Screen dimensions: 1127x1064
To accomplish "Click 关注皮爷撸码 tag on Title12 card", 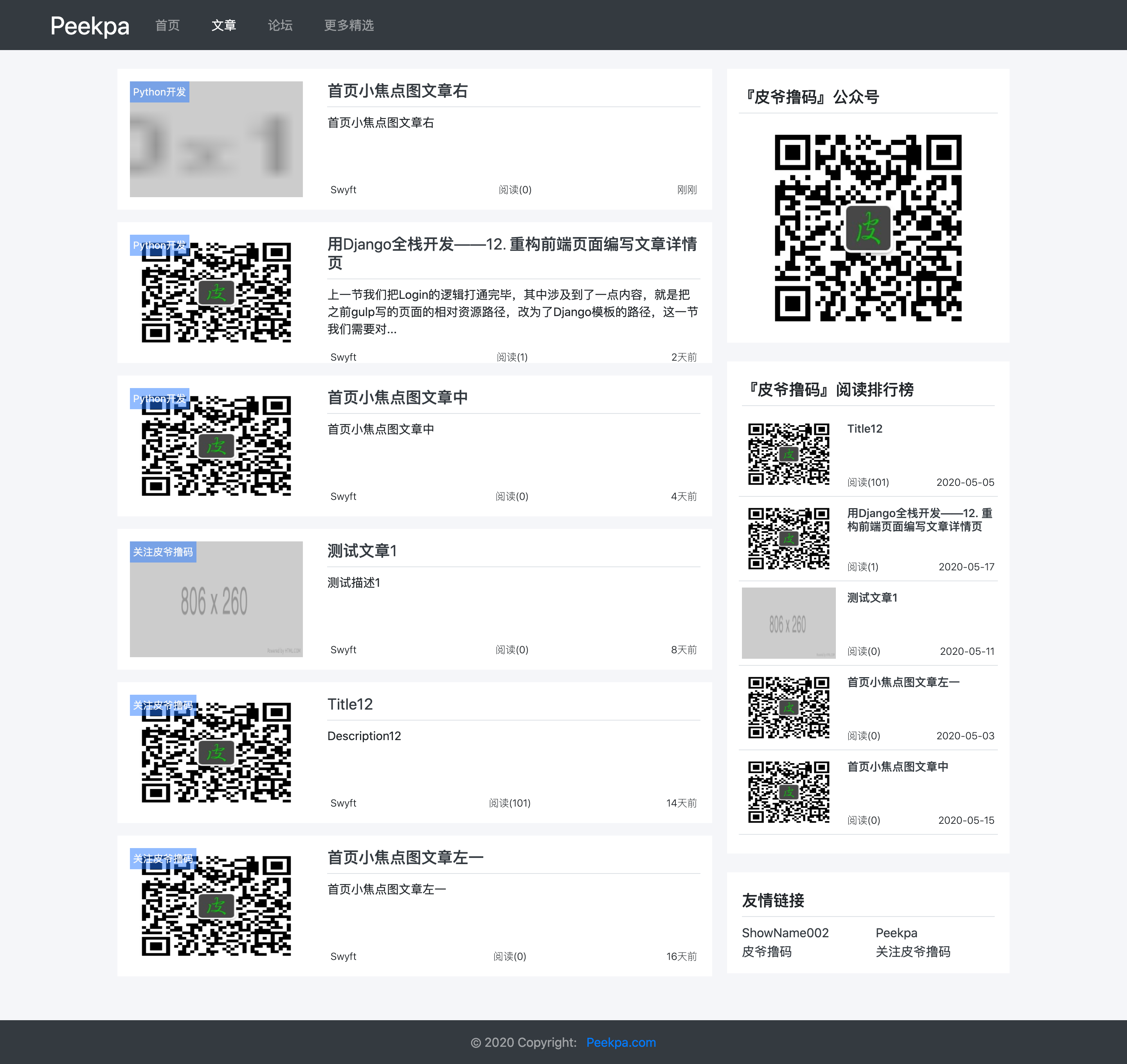I will click(x=163, y=706).
